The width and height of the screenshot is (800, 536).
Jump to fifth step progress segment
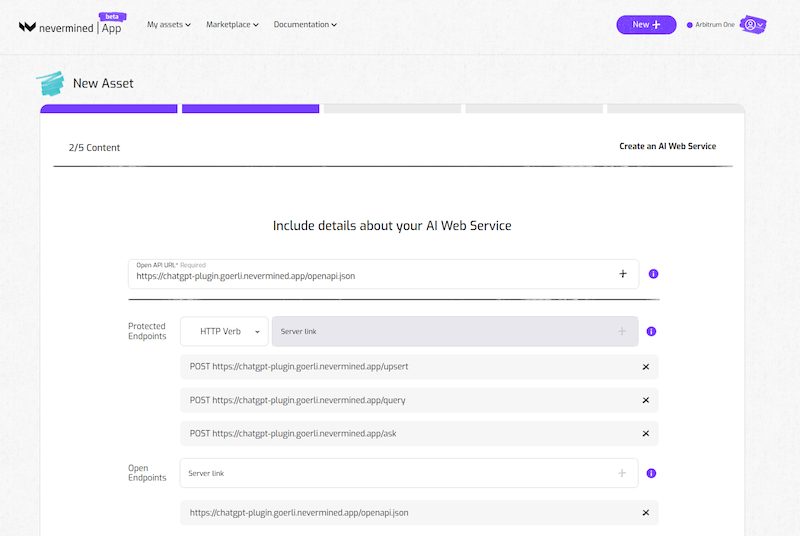point(676,109)
